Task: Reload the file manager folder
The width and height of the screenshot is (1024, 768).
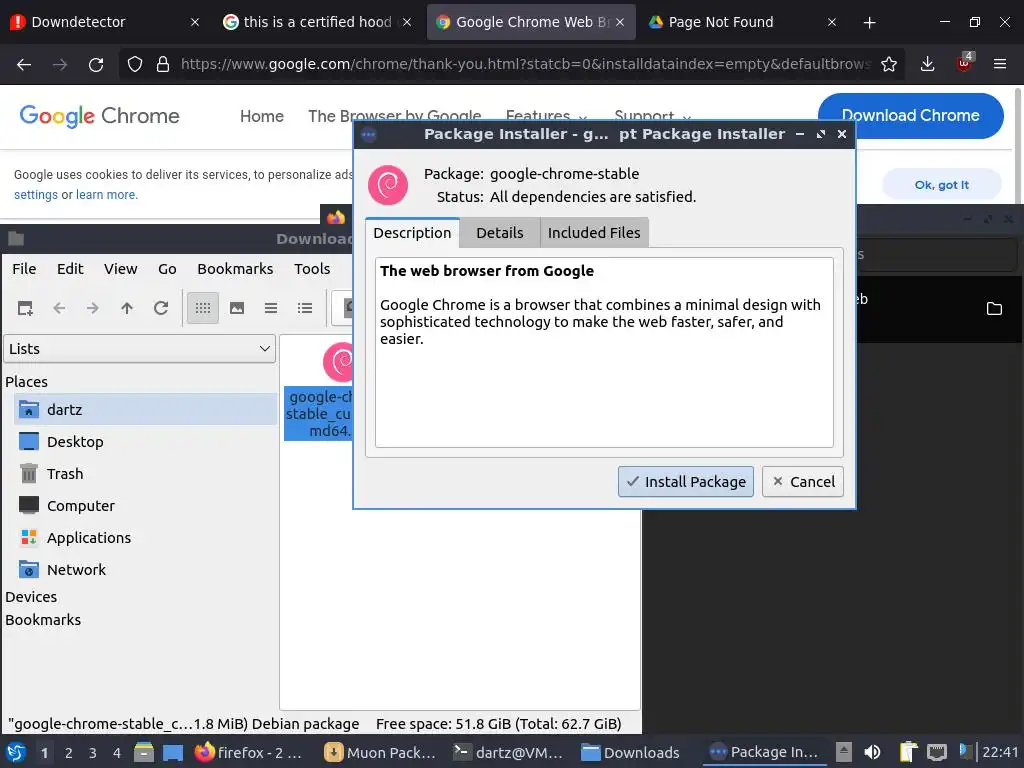Action: [x=161, y=308]
